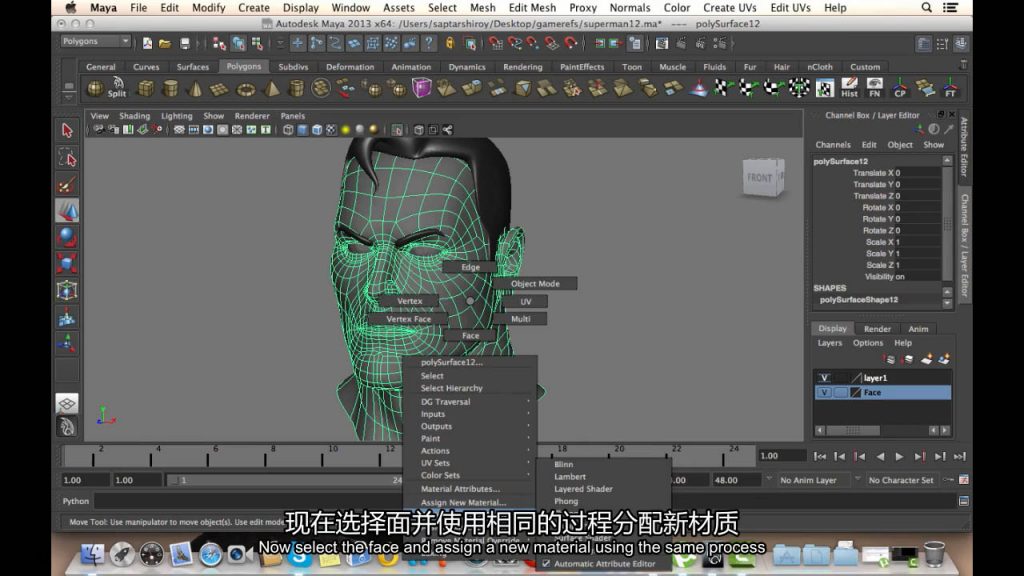The image size is (1024, 576).
Task: Create a polygon sphere from the shelf
Action: pyautogui.click(x=95, y=88)
